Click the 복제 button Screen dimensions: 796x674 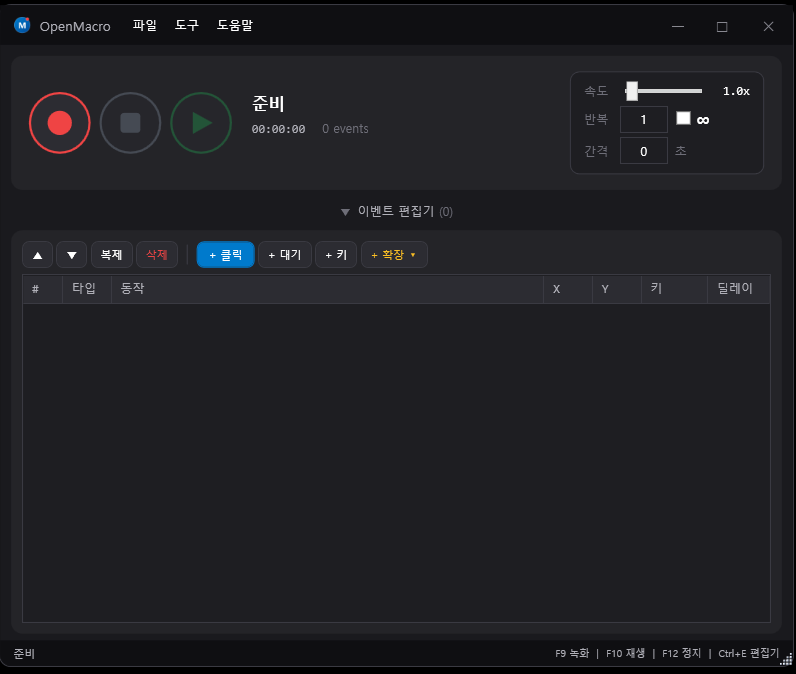pos(111,255)
